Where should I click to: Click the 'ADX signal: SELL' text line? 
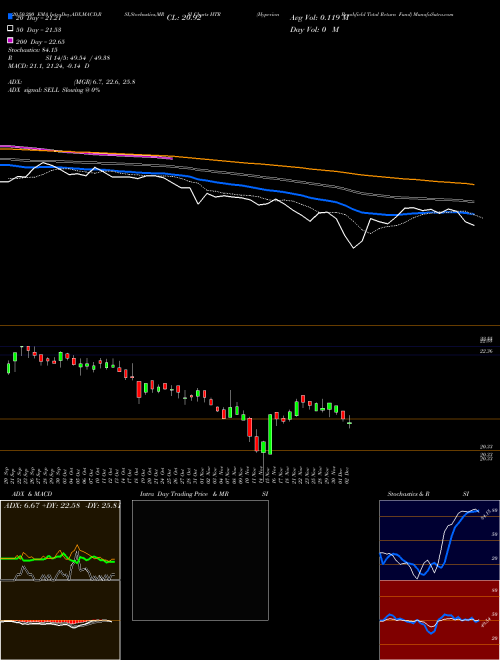(x=54, y=90)
